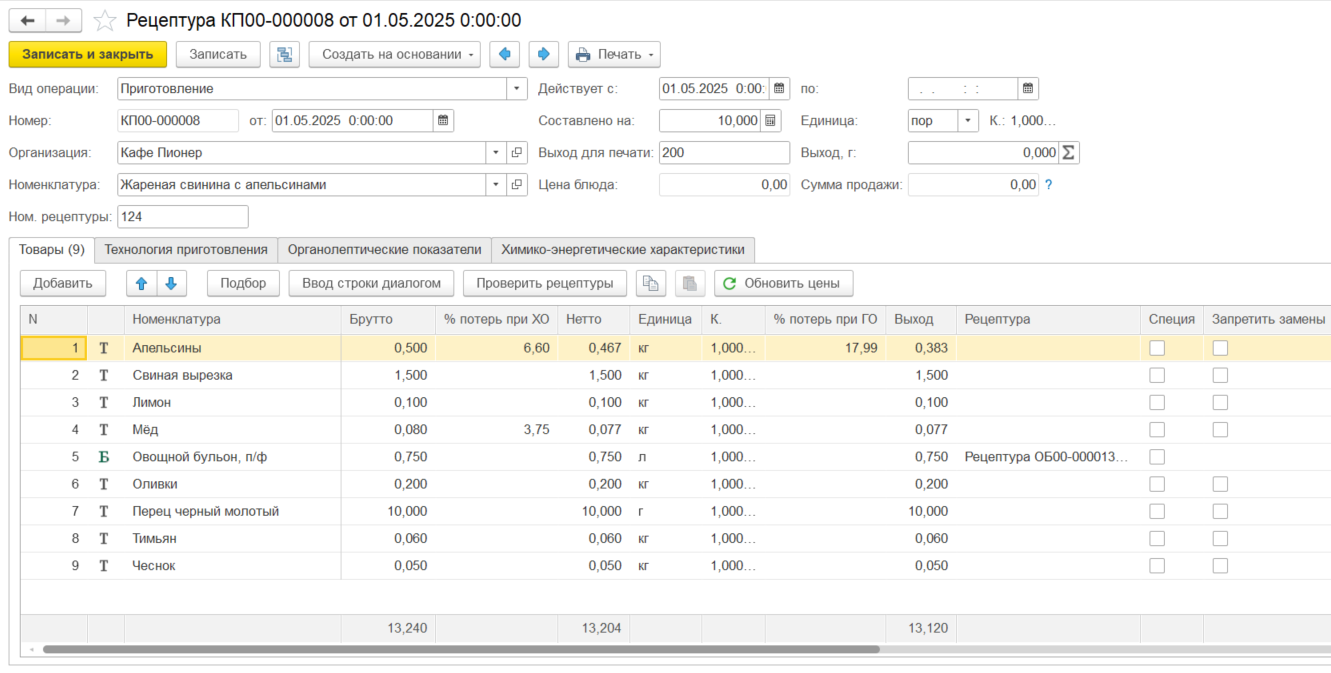Screen dimensions: 1331x673
Task: Toggle Специя checkbox for Апельсины row
Action: pyautogui.click(x=1157, y=348)
